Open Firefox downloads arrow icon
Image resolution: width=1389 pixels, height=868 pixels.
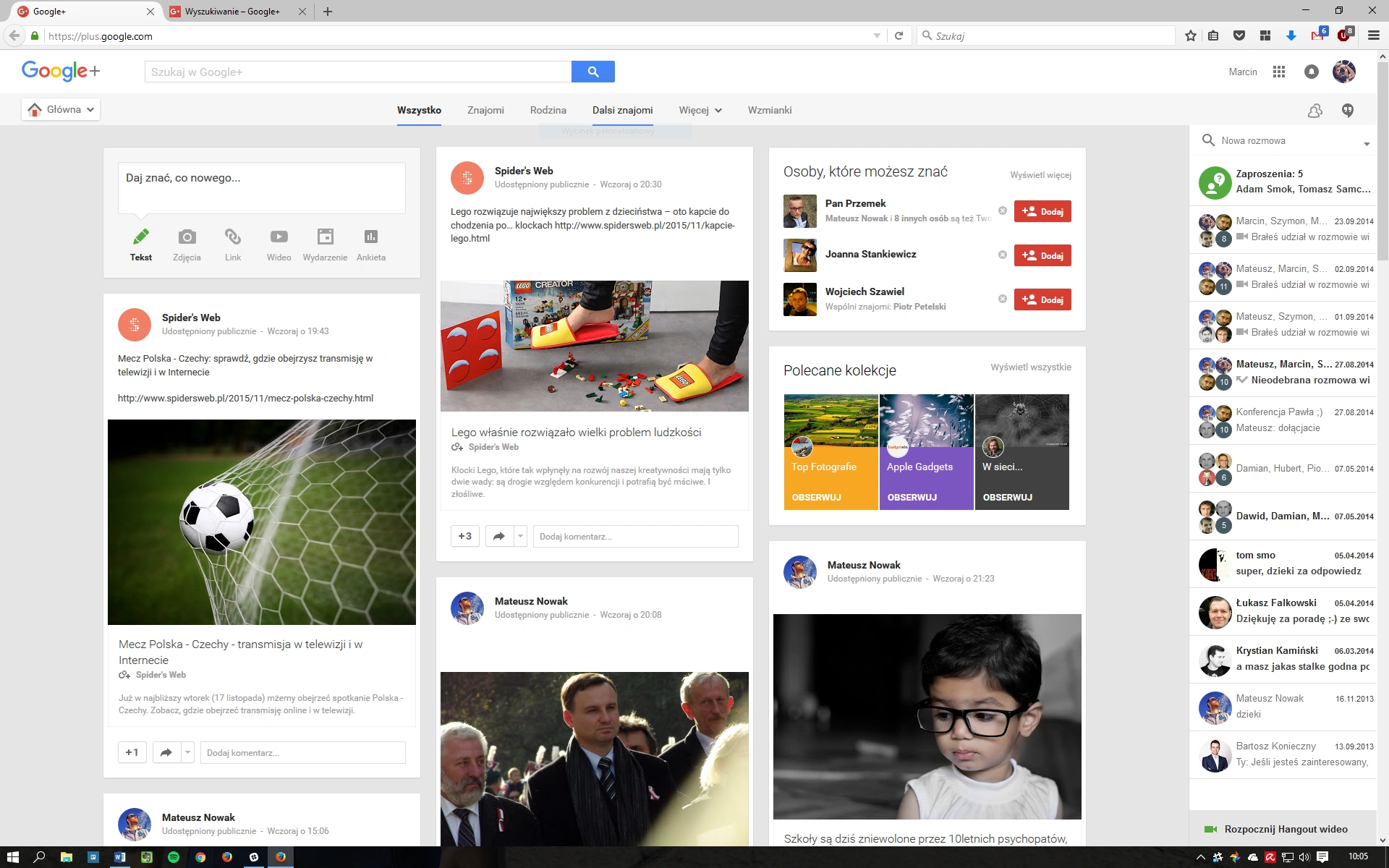[x=1291, y=35]
